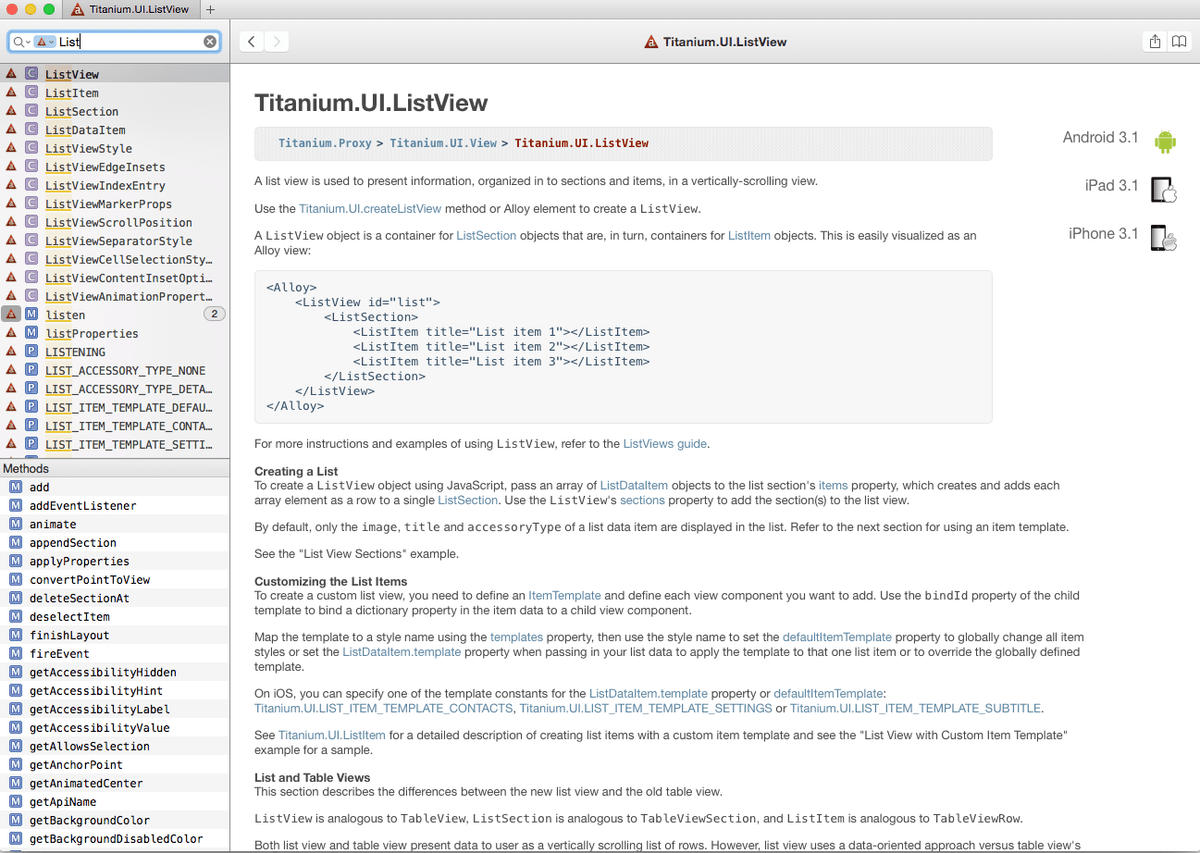Open ListViewEdgeInsets result
Screen dimensions: 1200x853
click(115, 167)
